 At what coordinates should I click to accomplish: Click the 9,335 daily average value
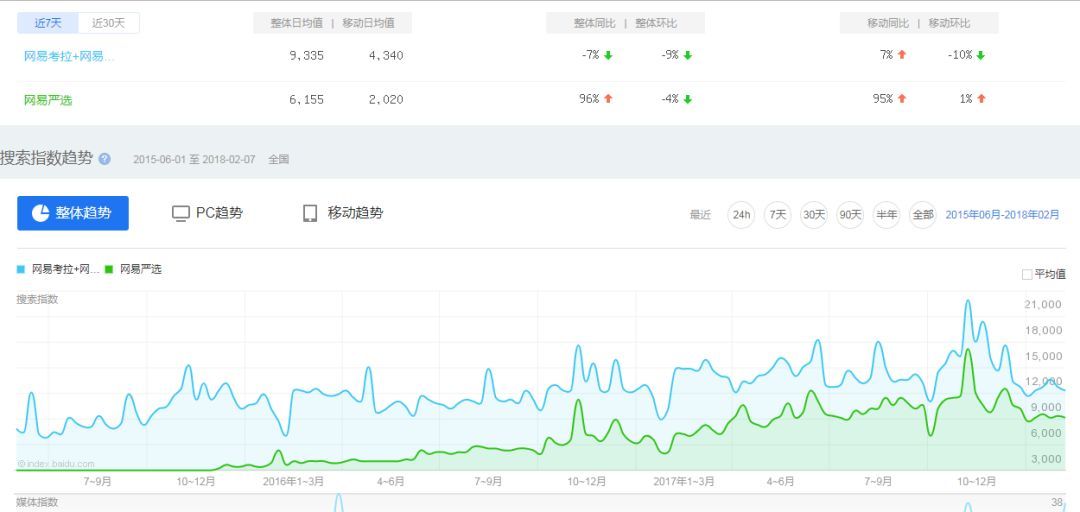click(x=307, y=56)
